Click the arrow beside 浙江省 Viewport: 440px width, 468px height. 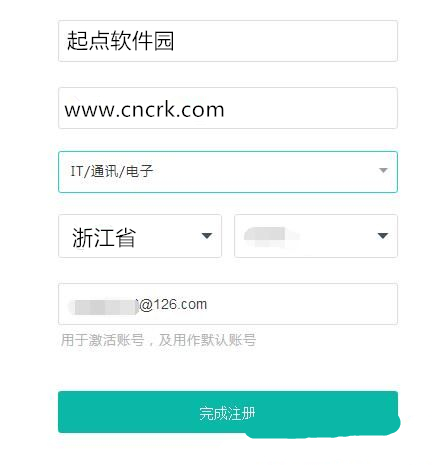point(207,236)
